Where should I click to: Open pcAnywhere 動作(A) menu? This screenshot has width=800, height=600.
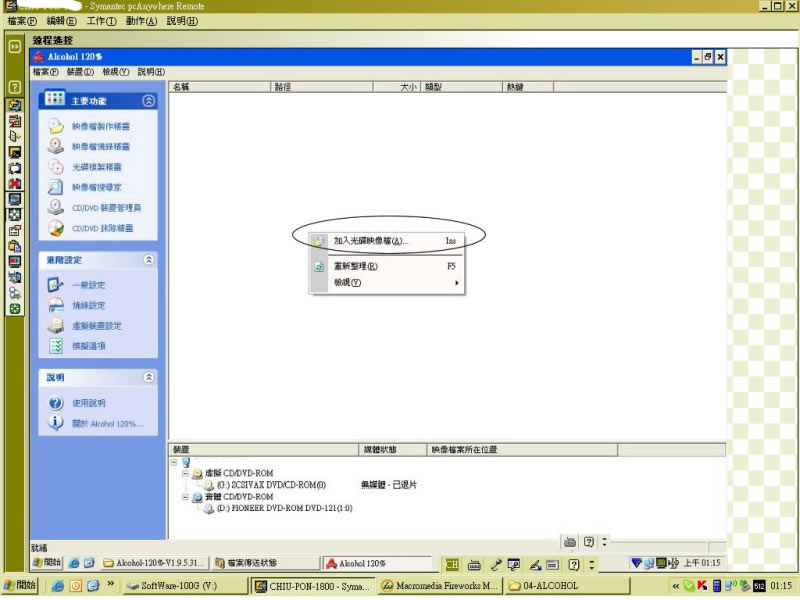pos(141,21)
